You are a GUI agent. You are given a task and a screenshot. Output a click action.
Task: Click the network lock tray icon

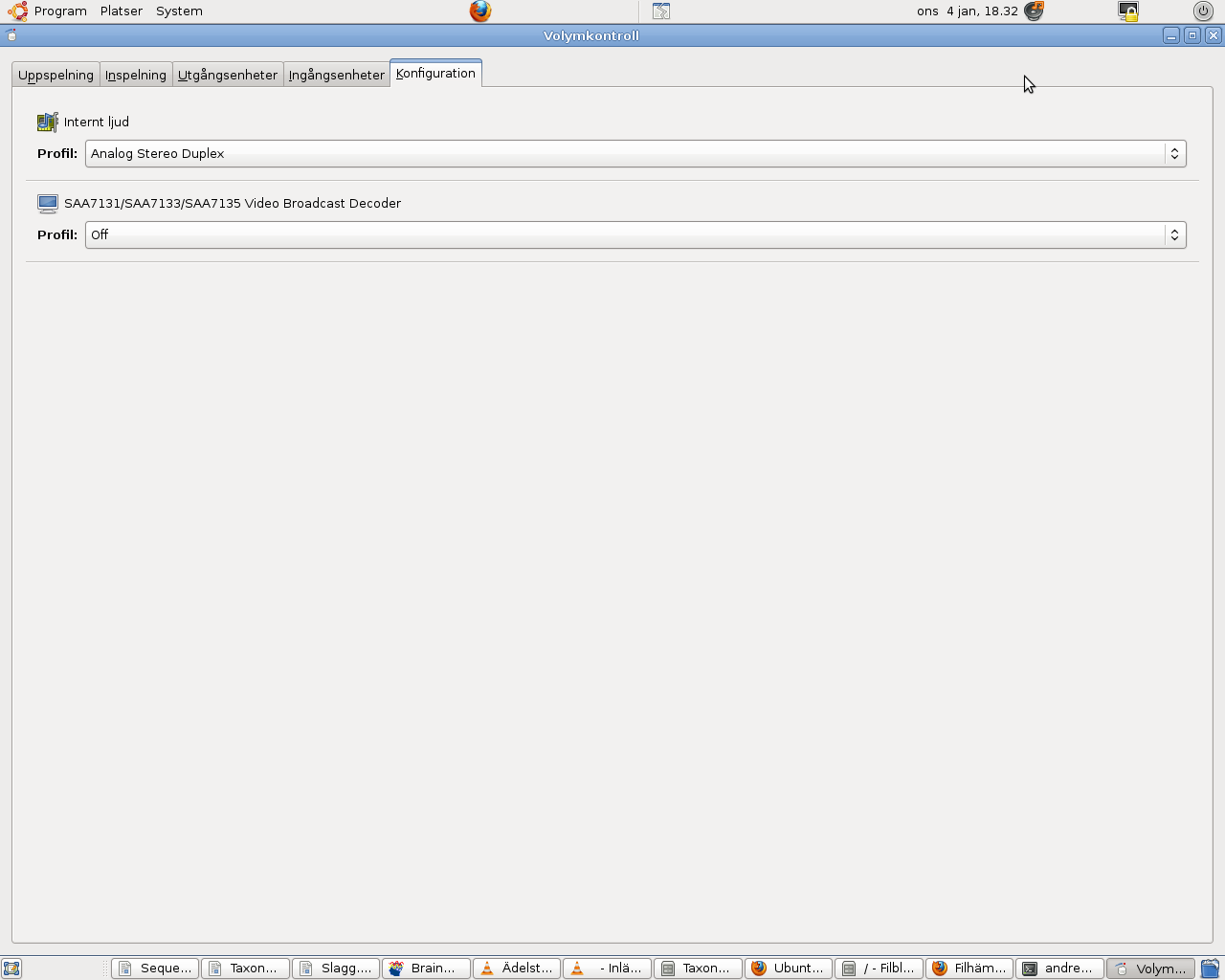[1128, 11]
